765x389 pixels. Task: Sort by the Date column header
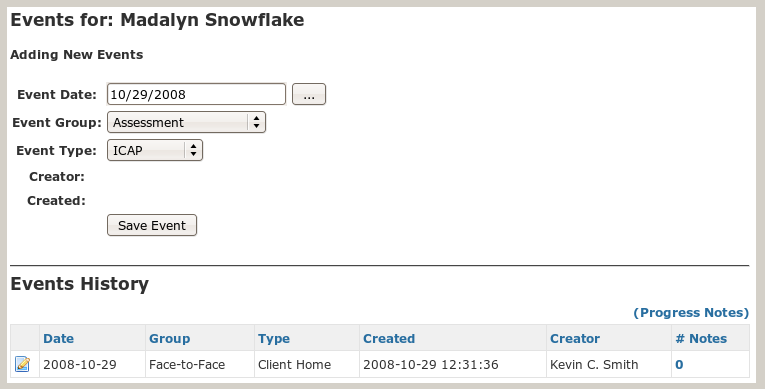tap(59, 338)
